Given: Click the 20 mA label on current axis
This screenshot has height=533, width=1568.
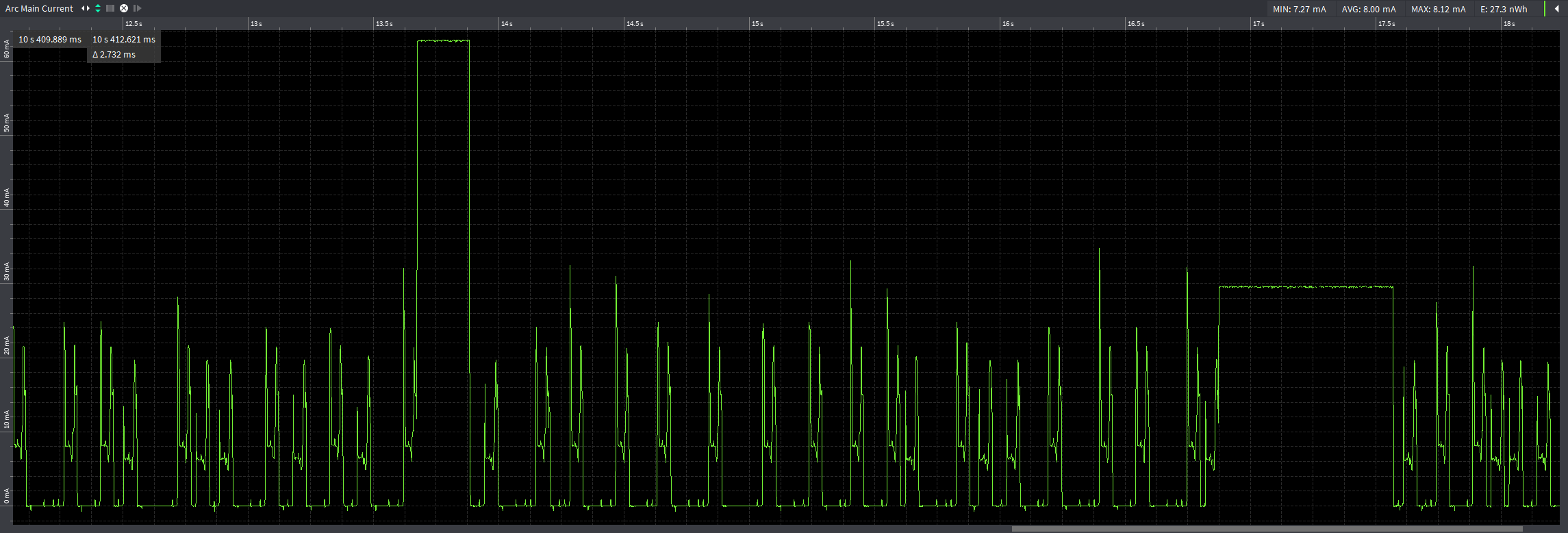Looking at the screenshot, I should pyautogui.click(x=7, y=345).
